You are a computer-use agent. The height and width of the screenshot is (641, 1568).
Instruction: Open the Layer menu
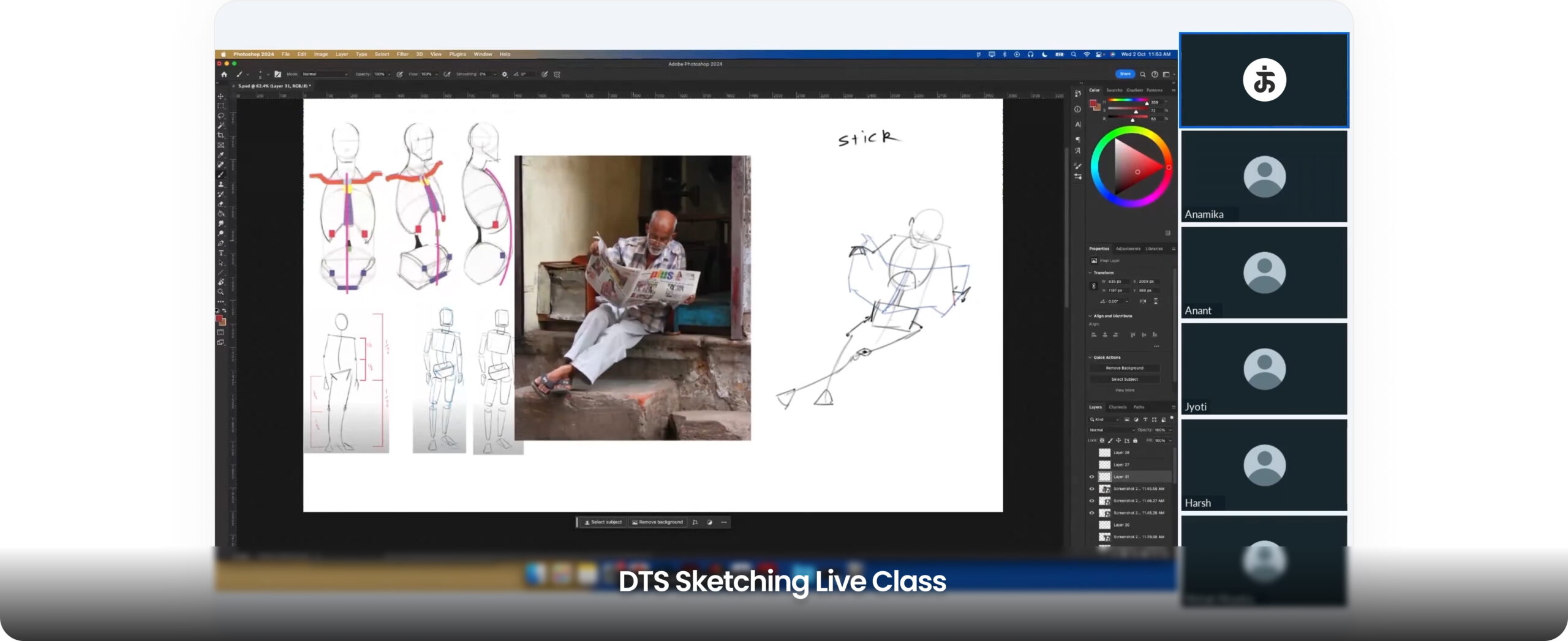[x=342, y=54]
